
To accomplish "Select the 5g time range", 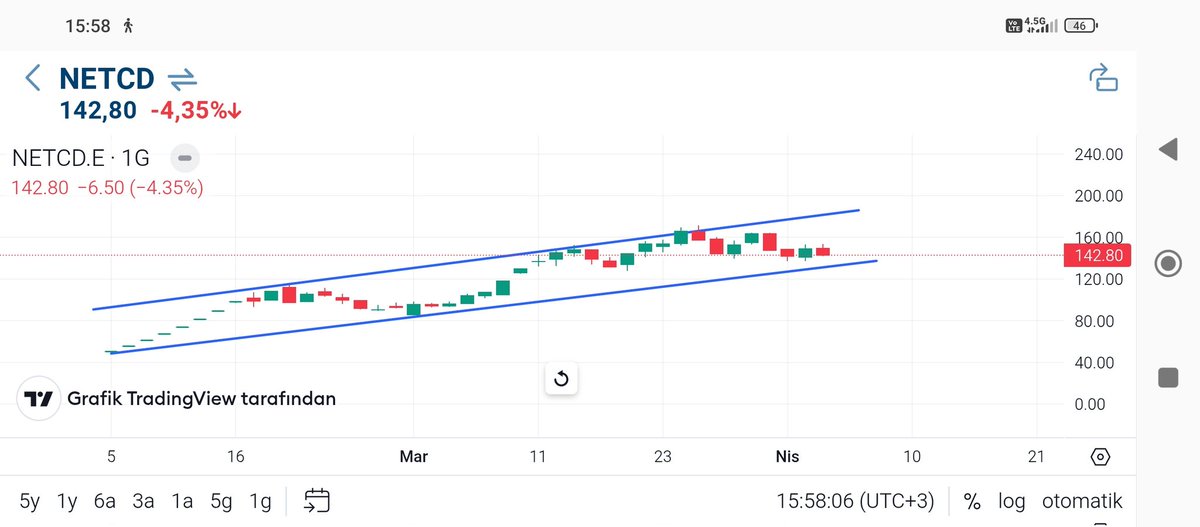I will pos(221,501).
